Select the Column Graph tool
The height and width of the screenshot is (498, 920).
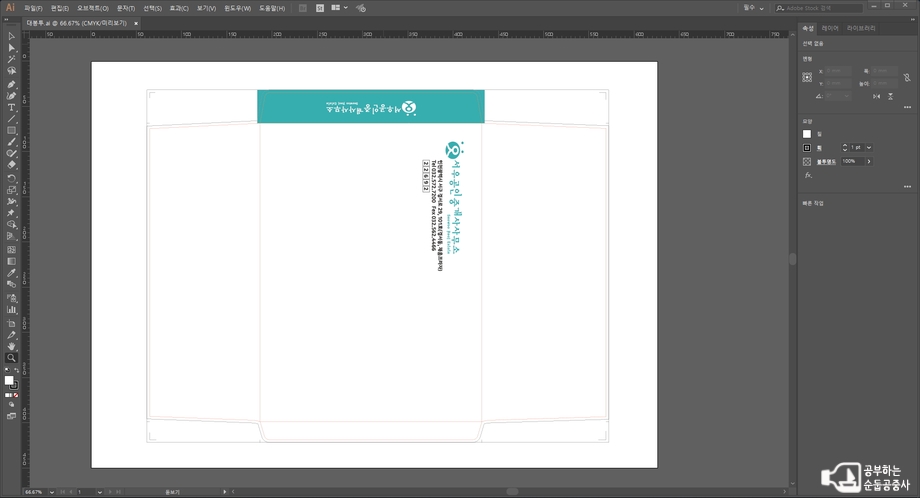tap(11, 310)
